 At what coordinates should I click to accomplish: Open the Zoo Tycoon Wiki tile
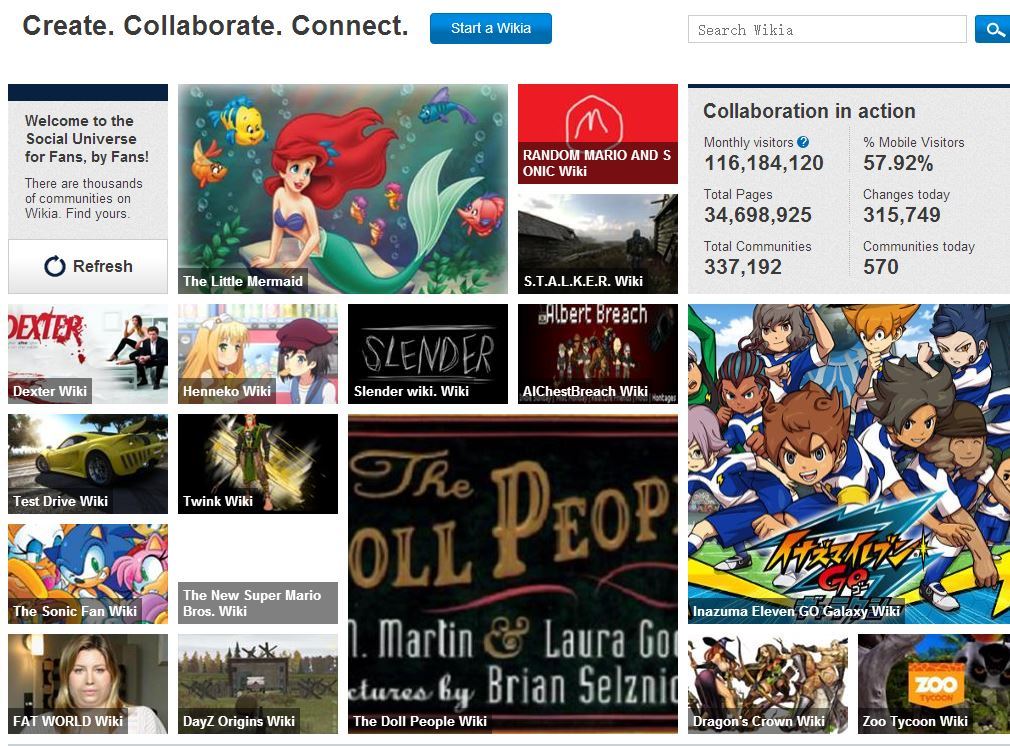pos(934,684)
